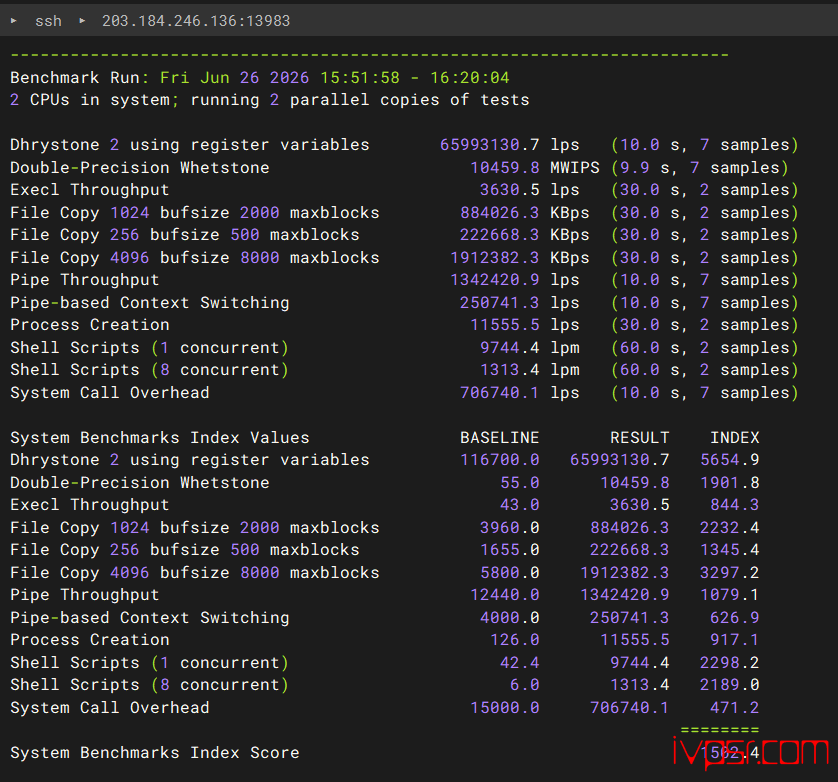Click the Context Switching index 626.9
838x782 pixels.
(x=734, y=617)
